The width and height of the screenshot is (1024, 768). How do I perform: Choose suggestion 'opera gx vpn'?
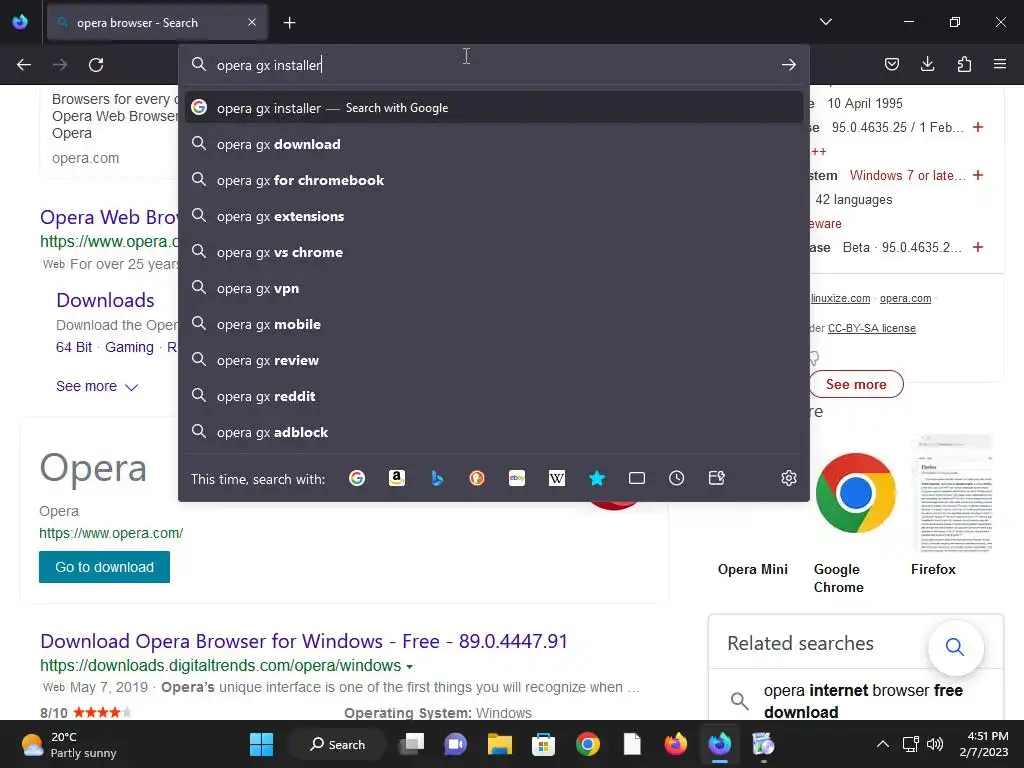coord(494,288)
